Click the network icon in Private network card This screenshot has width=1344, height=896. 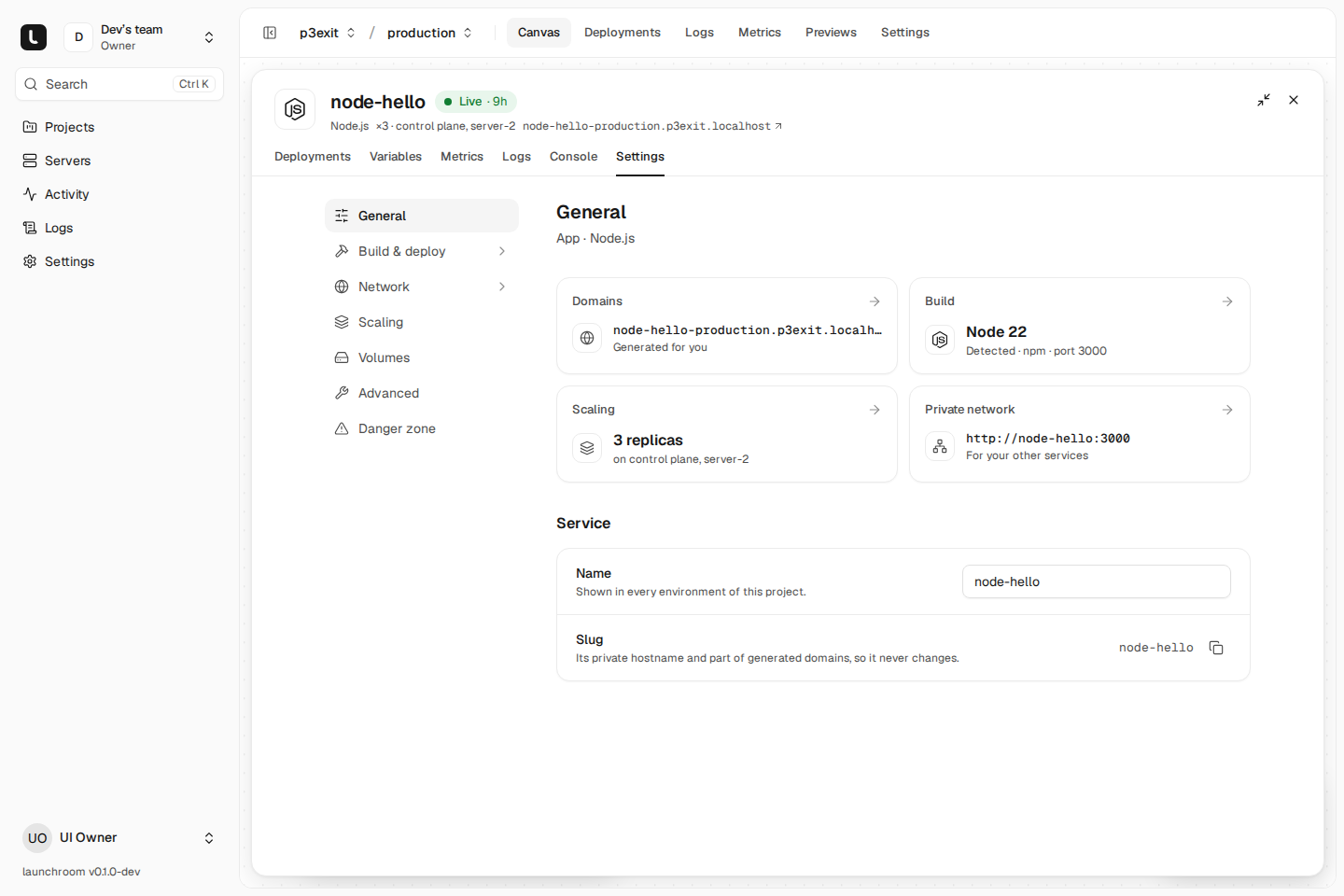(940, 446)
